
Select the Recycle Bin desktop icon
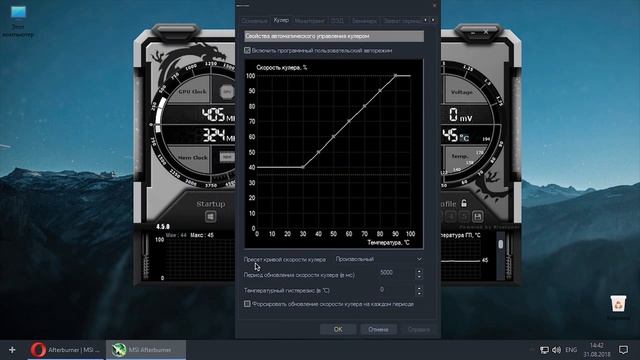(618, 307)
